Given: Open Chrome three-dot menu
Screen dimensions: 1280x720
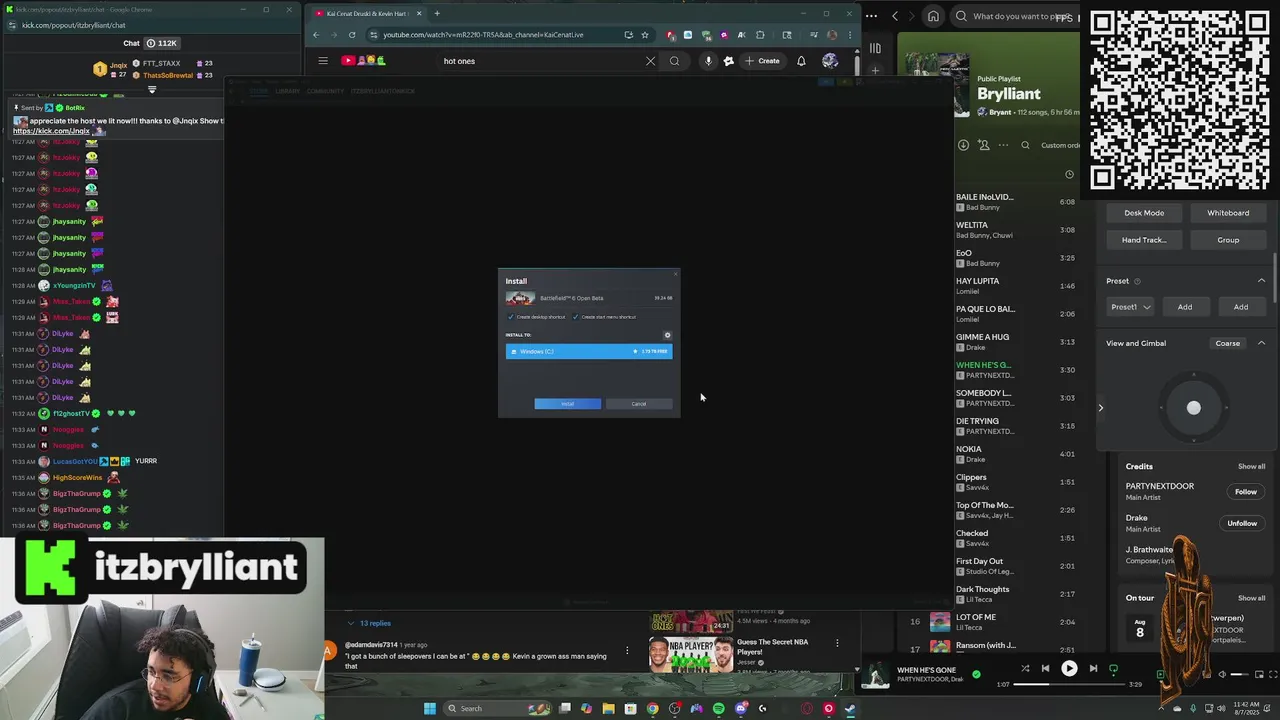Looking at the screenshot, I should coord(849,35).
